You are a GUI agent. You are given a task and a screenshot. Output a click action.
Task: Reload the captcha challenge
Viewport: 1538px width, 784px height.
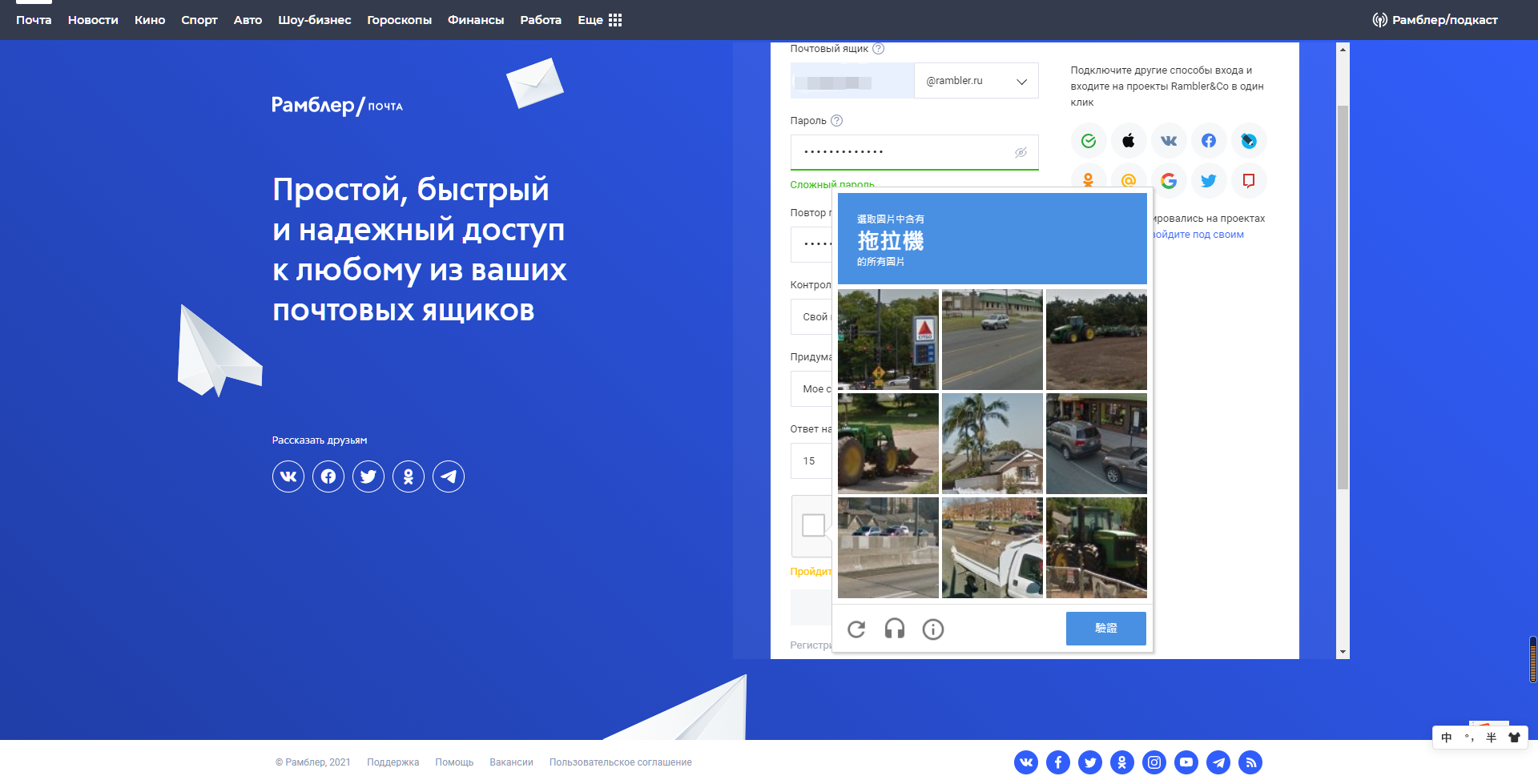tap(856, 629)
